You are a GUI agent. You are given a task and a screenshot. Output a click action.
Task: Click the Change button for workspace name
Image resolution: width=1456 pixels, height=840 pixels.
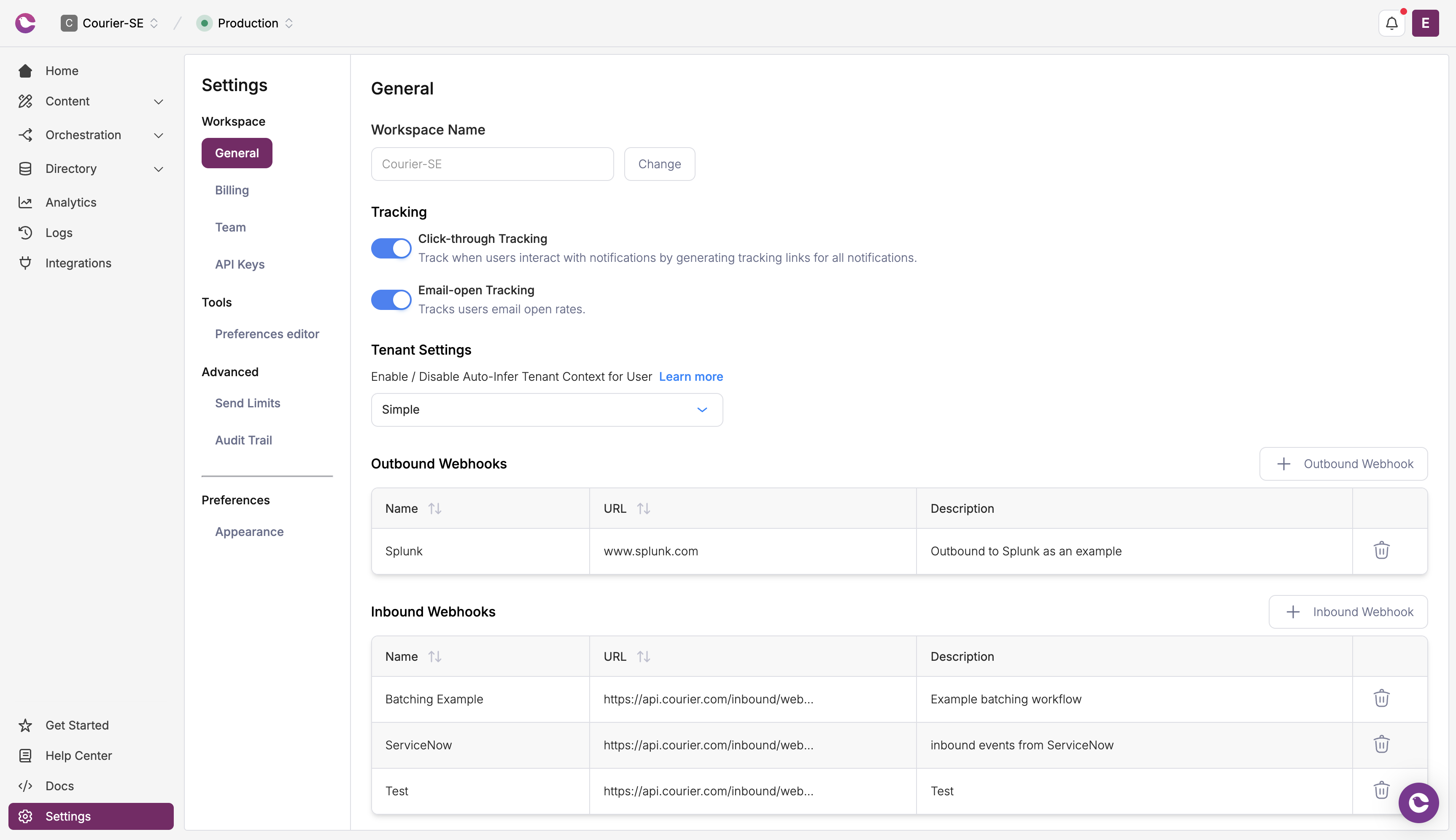coord(659,164)
